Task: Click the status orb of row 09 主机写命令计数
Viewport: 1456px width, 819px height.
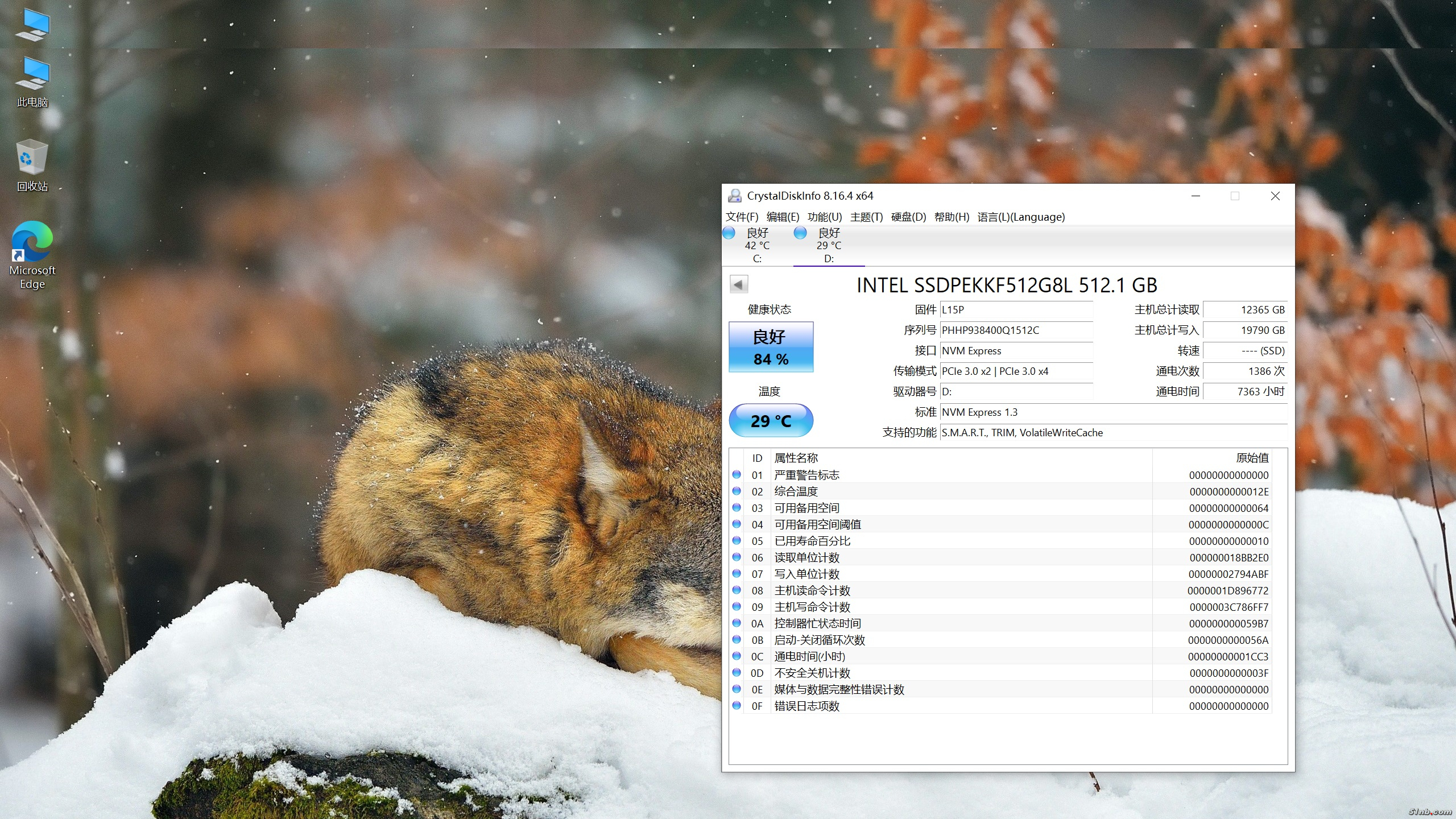Action: pyautogui.click(x=737, y=606)
